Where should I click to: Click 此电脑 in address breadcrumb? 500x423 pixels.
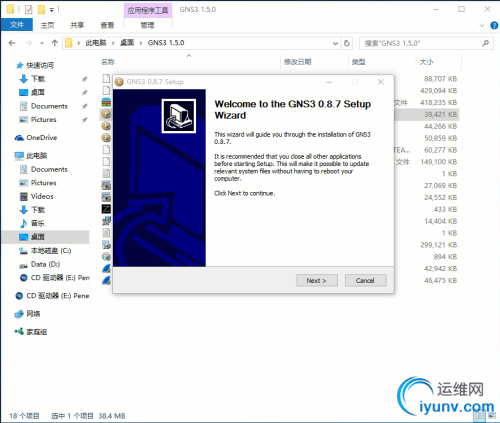(96, 43)
